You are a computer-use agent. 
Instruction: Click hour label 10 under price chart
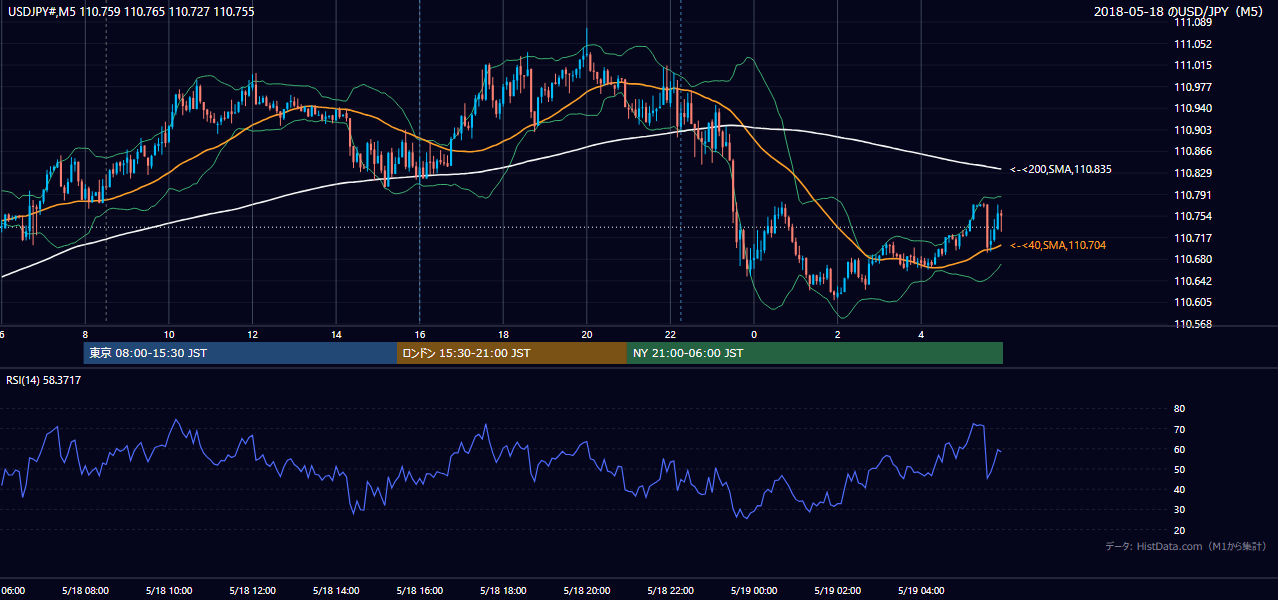[x=169, y=335]
